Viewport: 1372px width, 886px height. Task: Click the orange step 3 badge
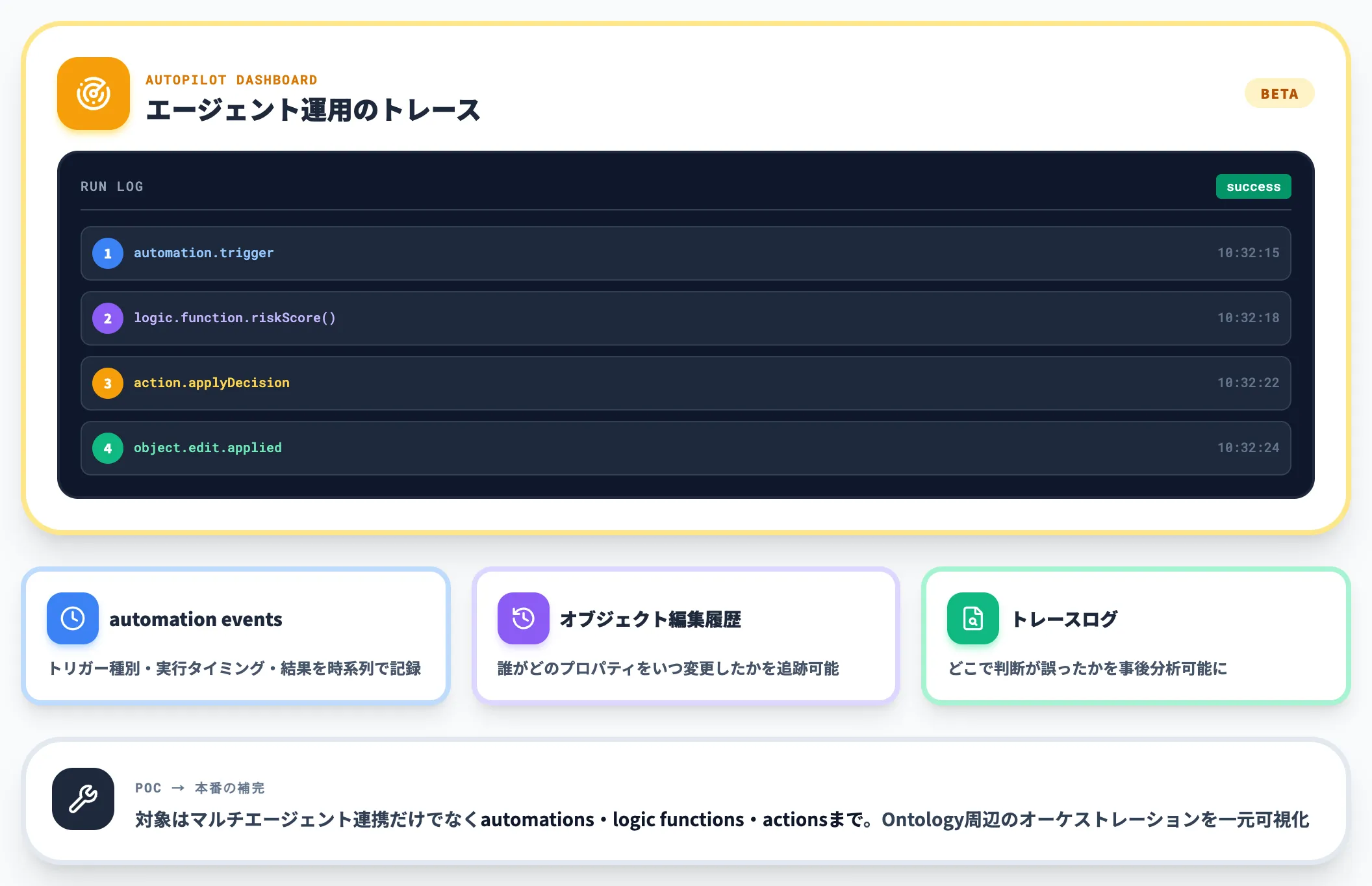tap(108, 383)
